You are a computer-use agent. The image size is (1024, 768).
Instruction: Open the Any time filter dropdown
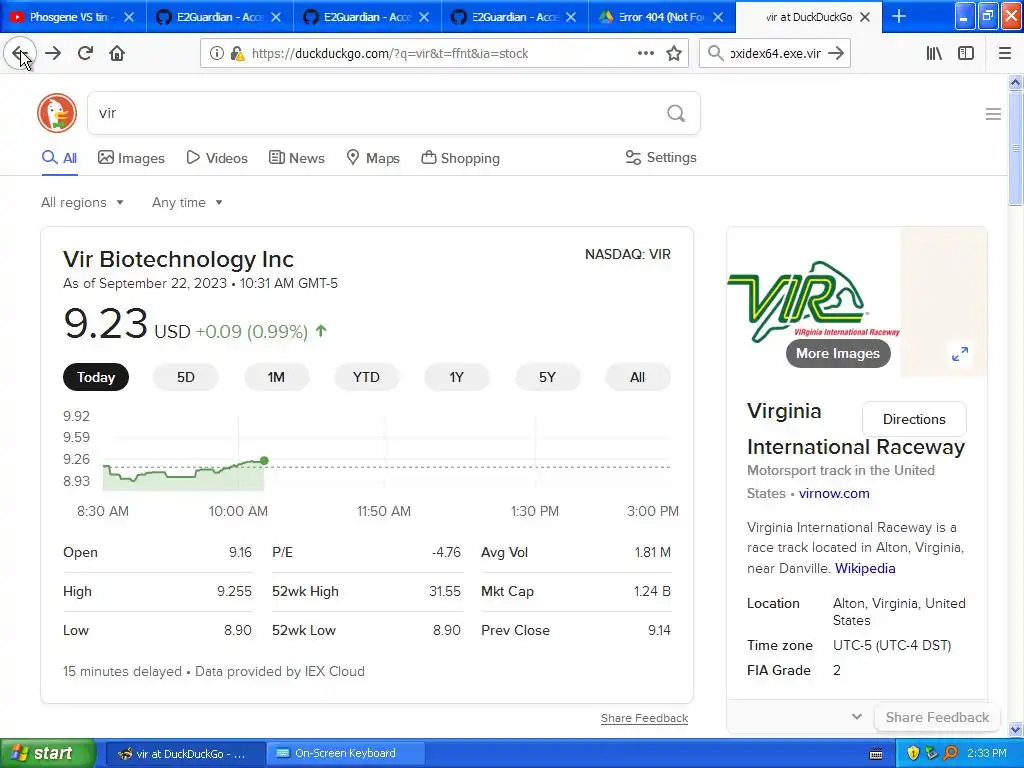187,202
